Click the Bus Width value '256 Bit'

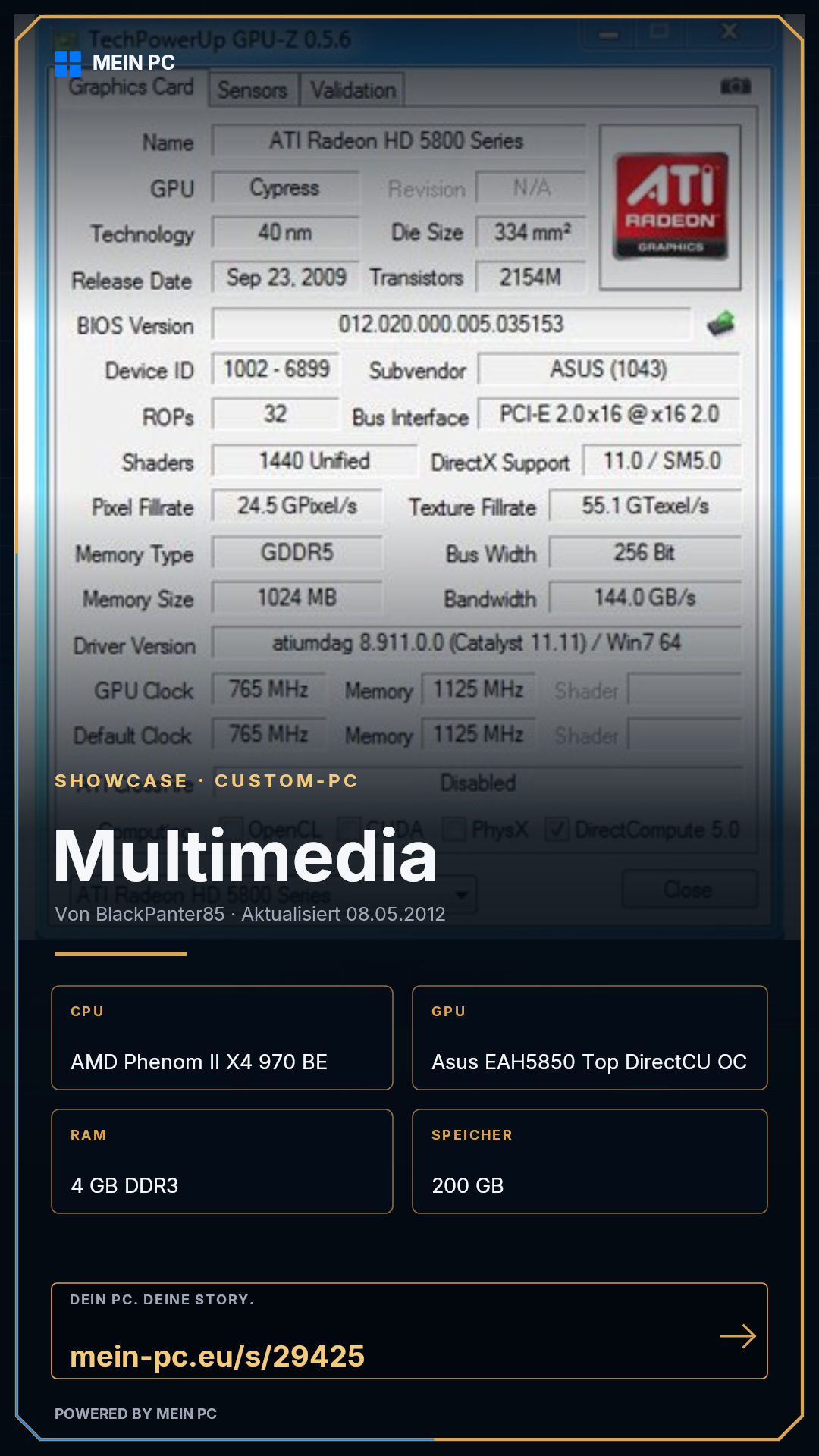click(x=645, y=552)
